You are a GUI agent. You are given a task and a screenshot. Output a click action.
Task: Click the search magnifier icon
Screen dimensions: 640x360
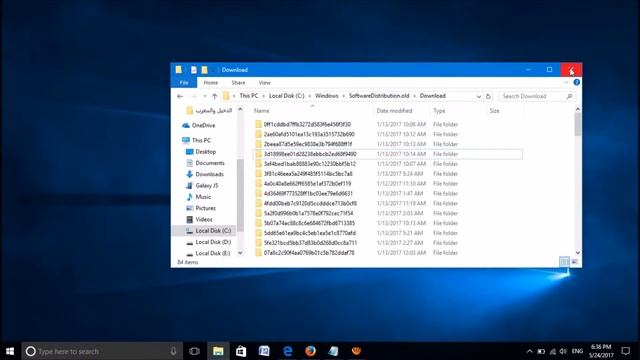[569, 96]
